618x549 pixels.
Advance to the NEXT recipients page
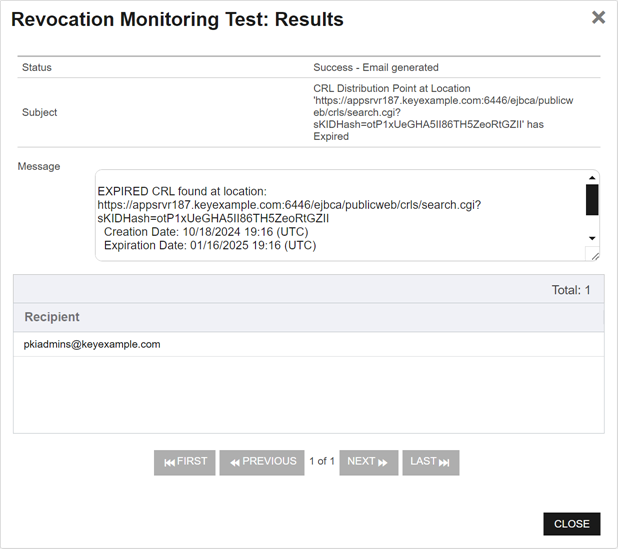368,462
